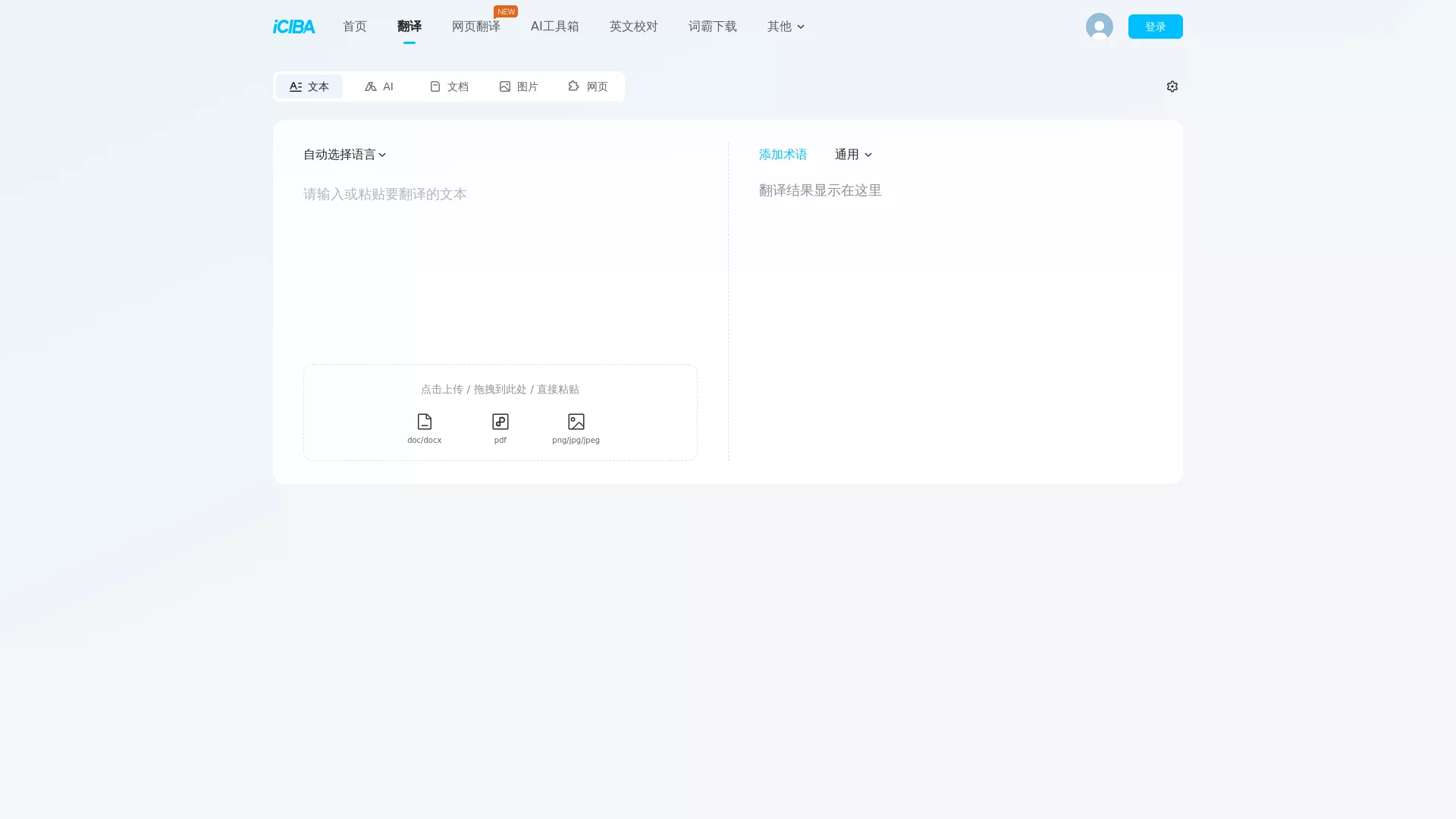Click the 登录 login button
This screenshot has height=819, width=1456.
coord(1155,27)
